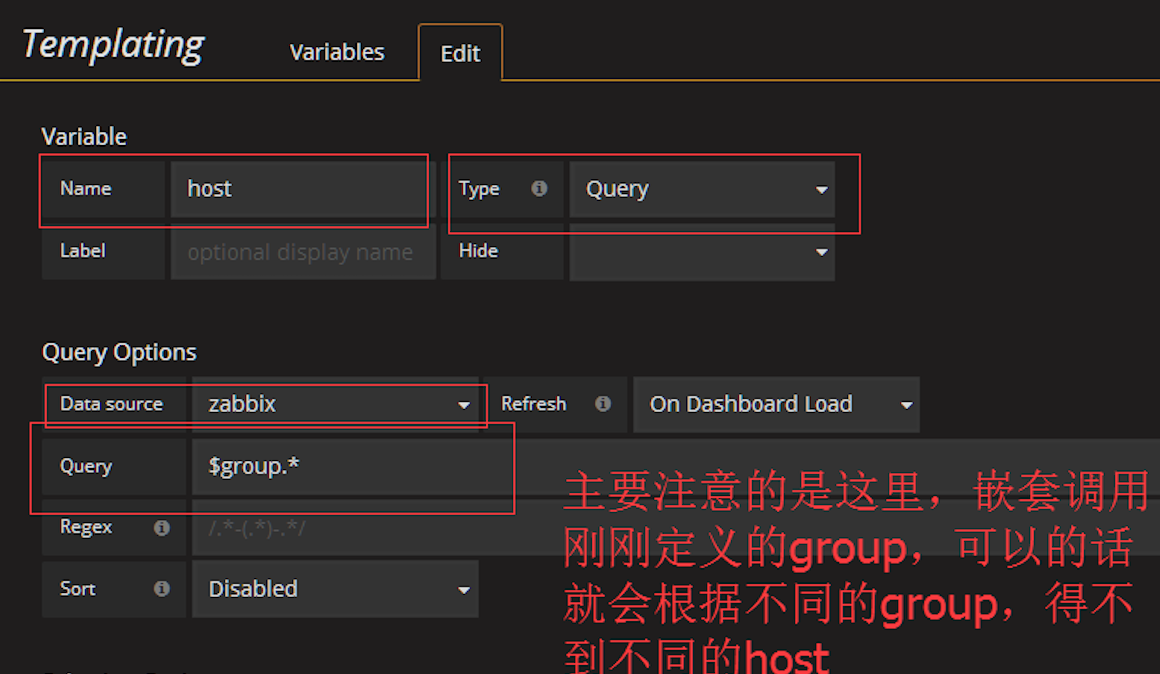Viewport: 1160px width, 674px height.
Task: Click the info icon next to Sort
Action: coord(161,589)
